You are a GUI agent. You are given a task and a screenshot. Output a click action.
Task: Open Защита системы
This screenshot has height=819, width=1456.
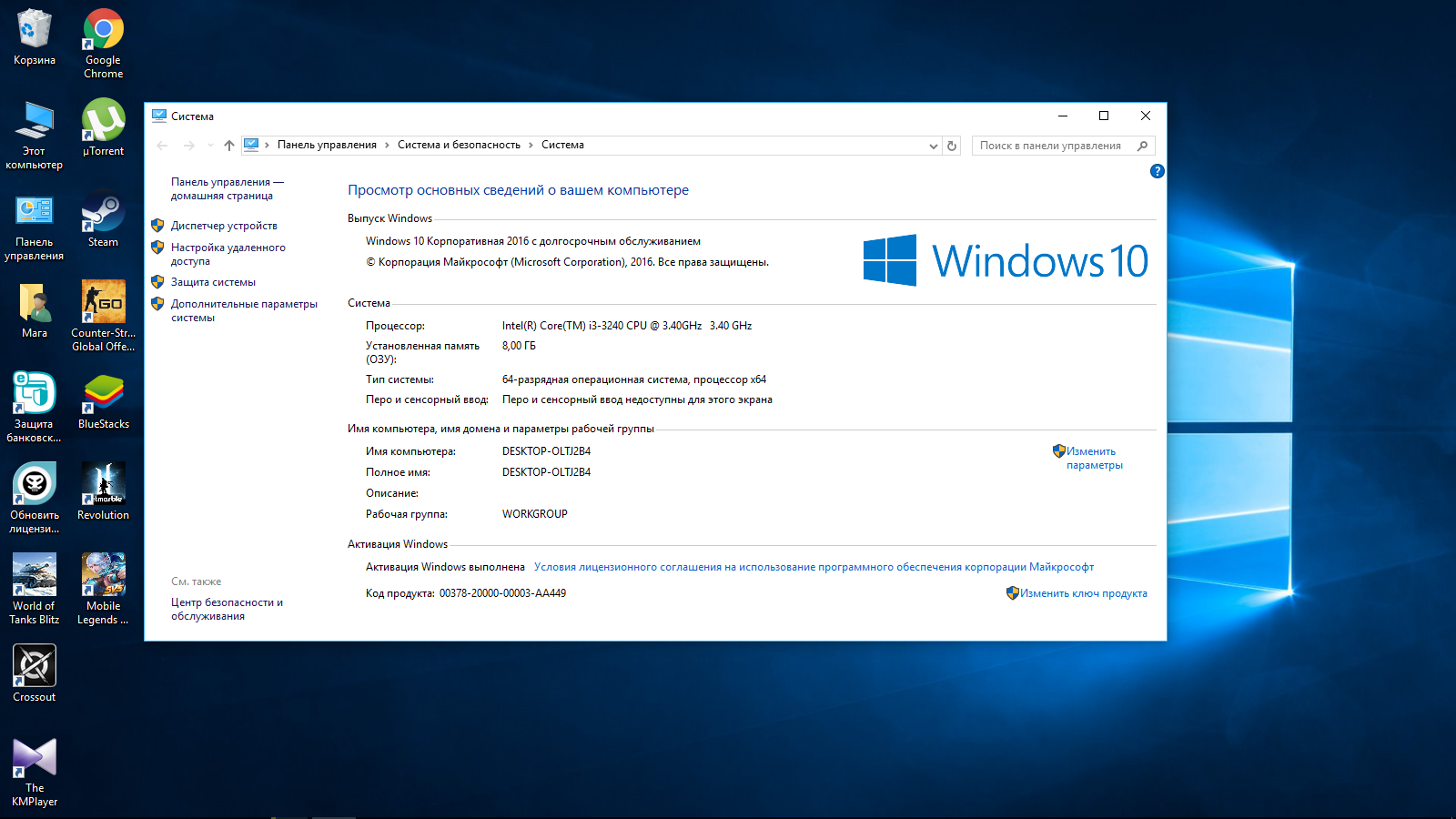coord(213,282)
